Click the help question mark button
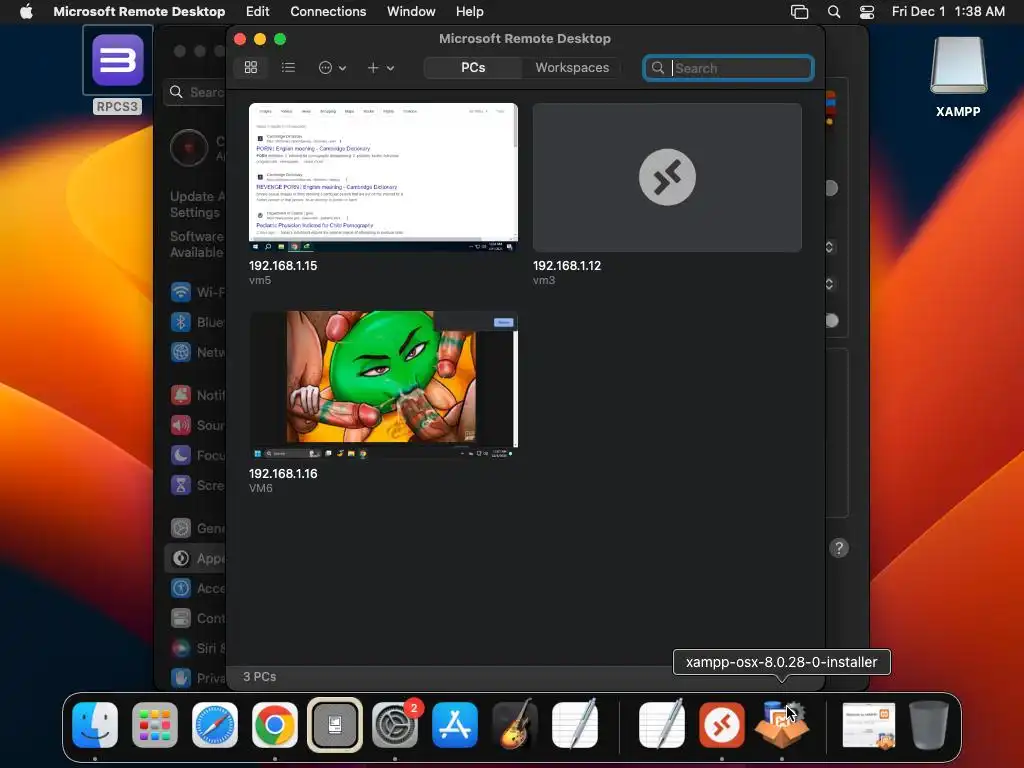 click(x=839, y=548)
